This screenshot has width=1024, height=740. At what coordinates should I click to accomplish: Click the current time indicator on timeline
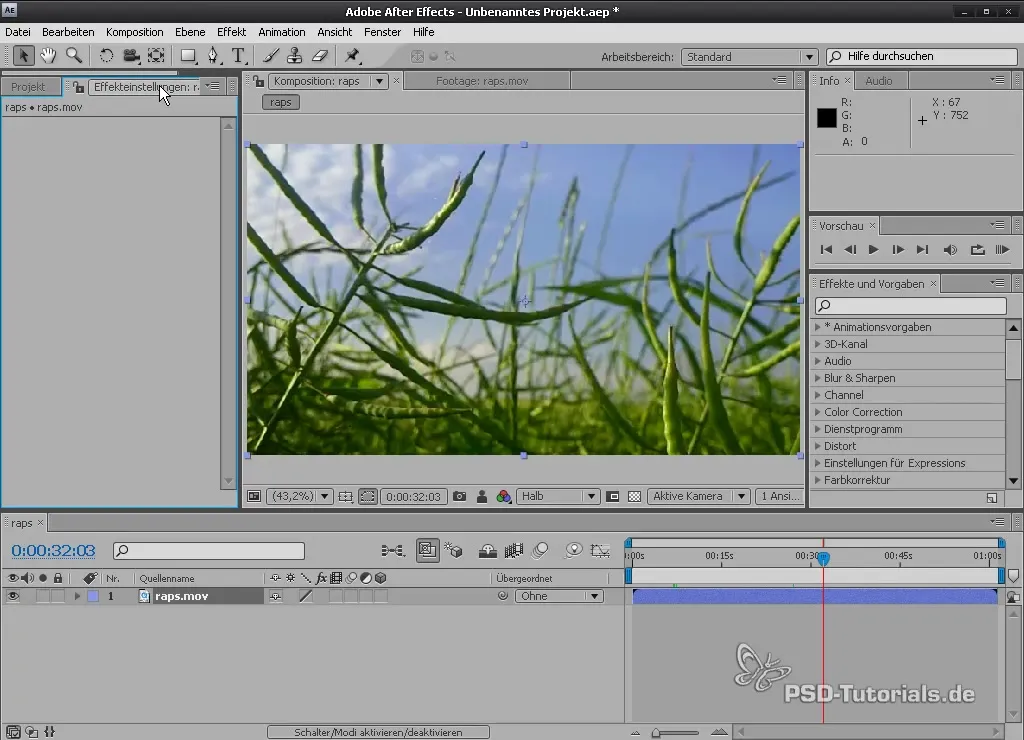click(x=824, y=558)
